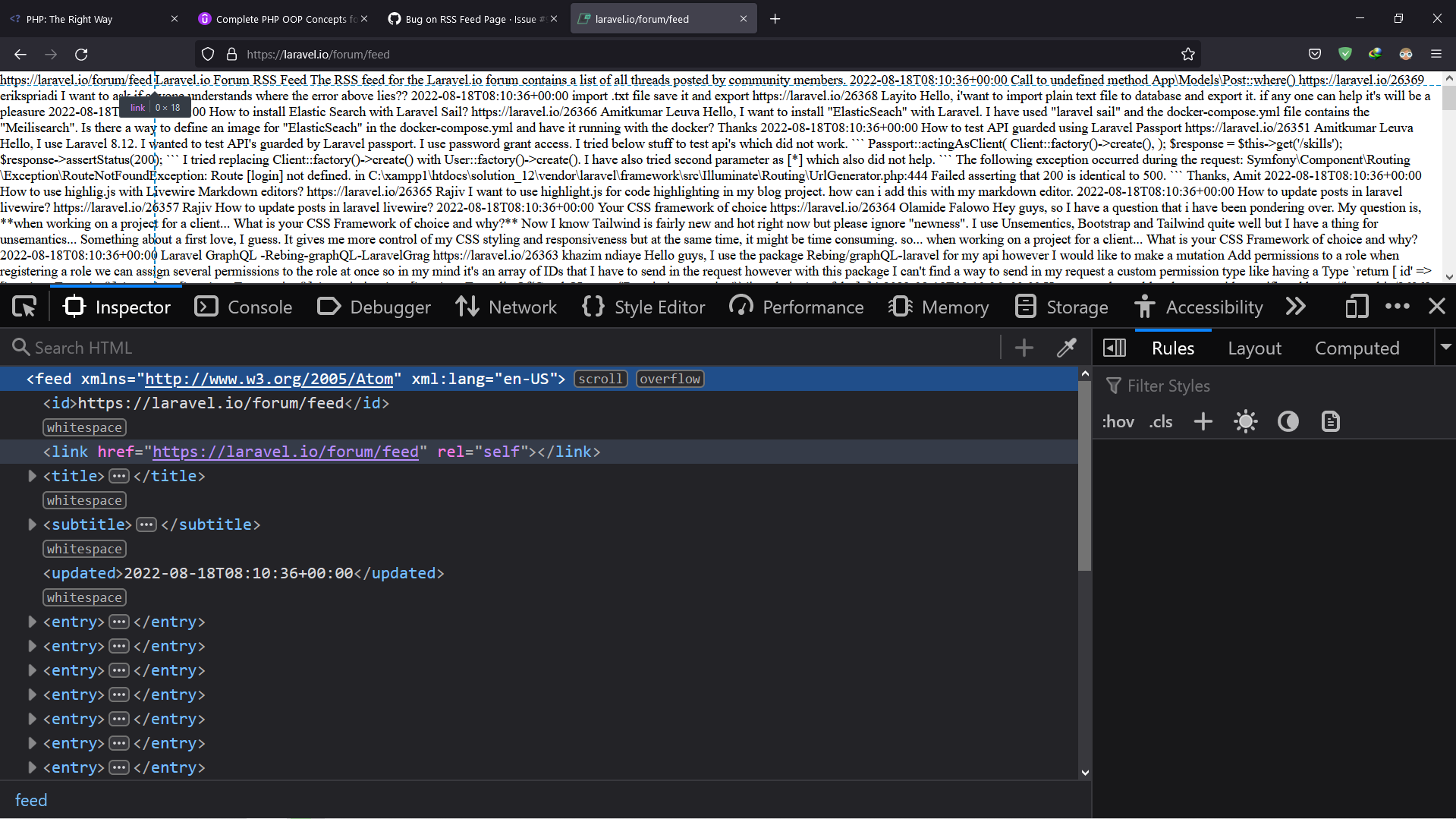Focus the Filter Styles field
This screenshot has width=1456, height=819.
click(1275, 386)
